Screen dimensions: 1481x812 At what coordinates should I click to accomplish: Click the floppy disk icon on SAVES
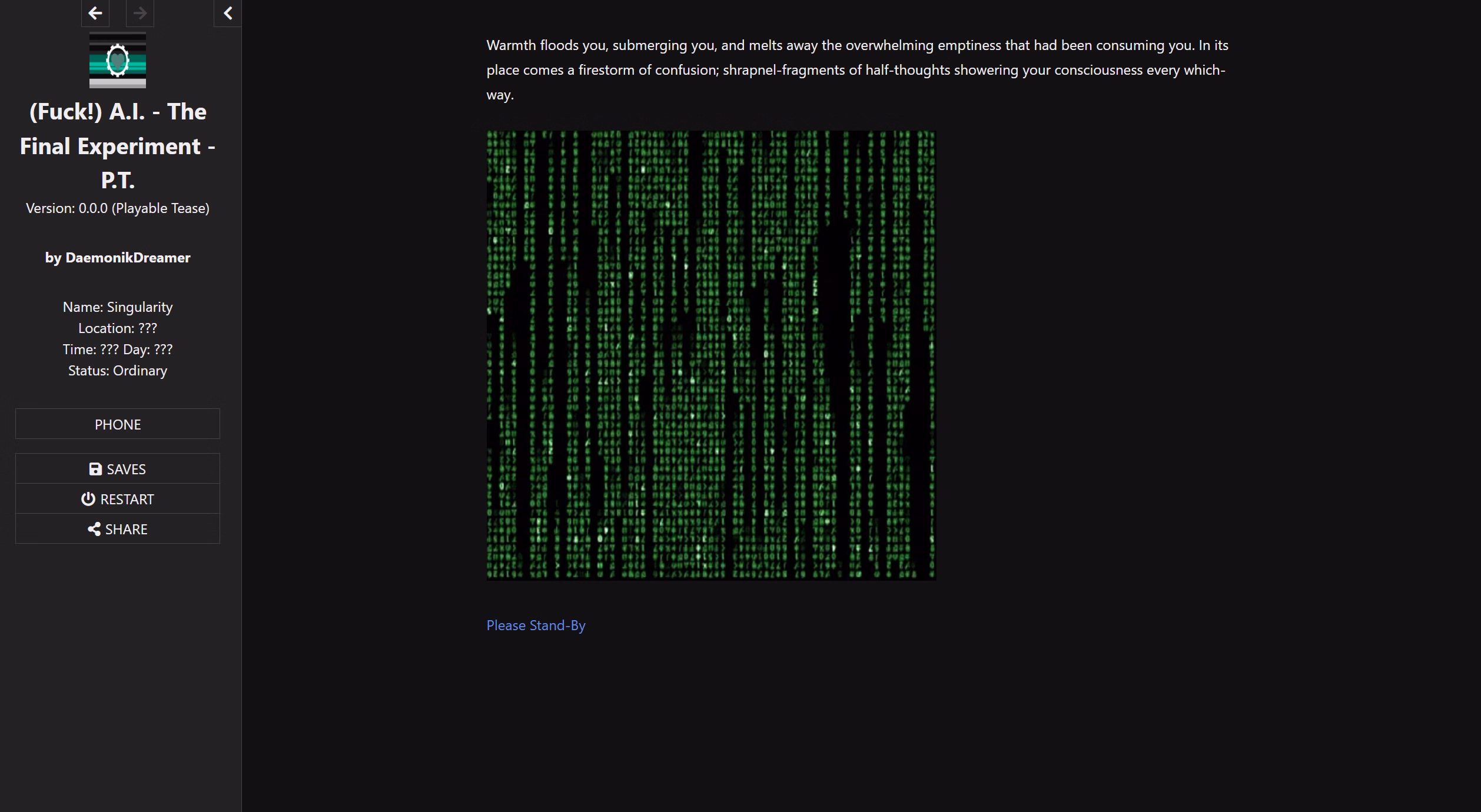95,469
